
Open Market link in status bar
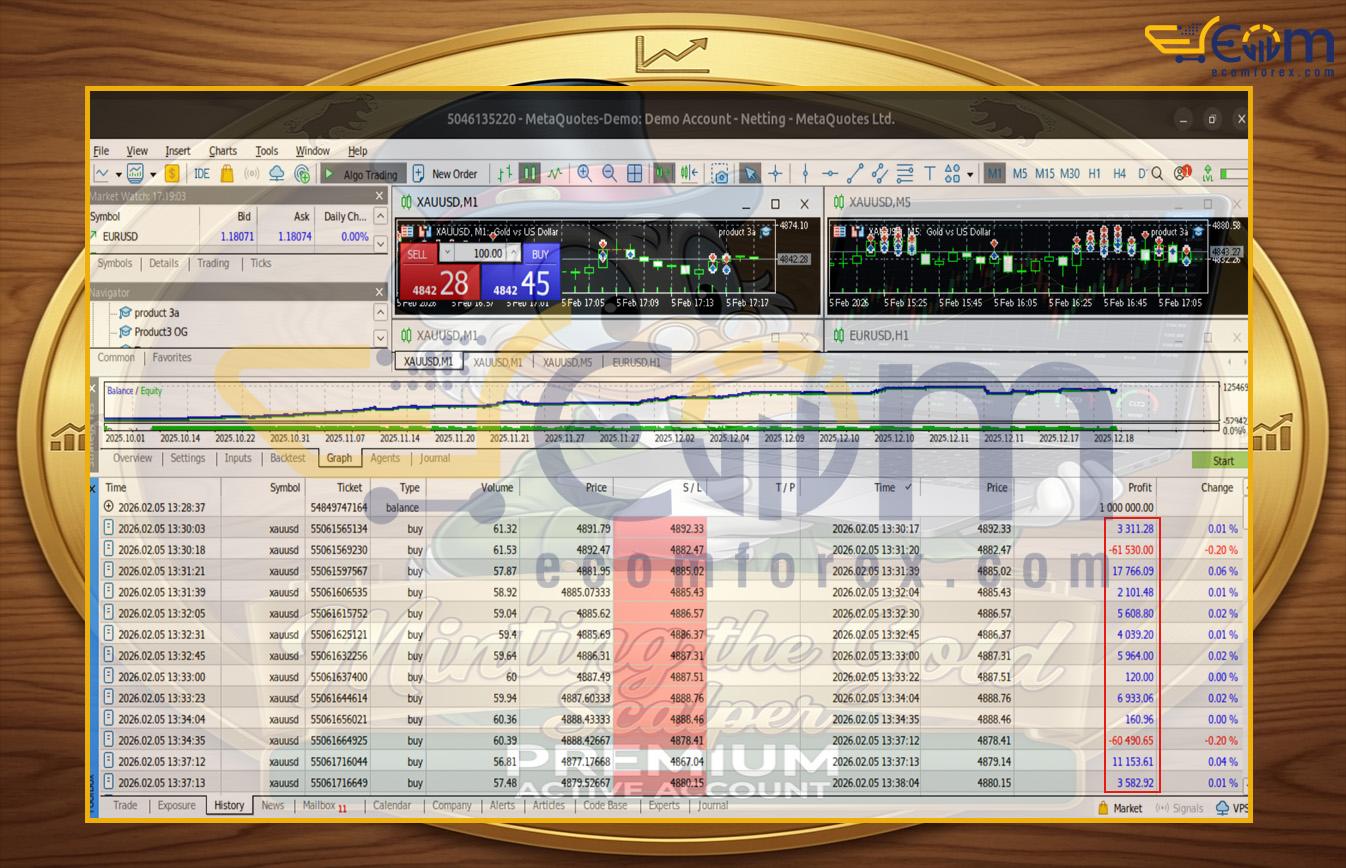(1120, 808)
